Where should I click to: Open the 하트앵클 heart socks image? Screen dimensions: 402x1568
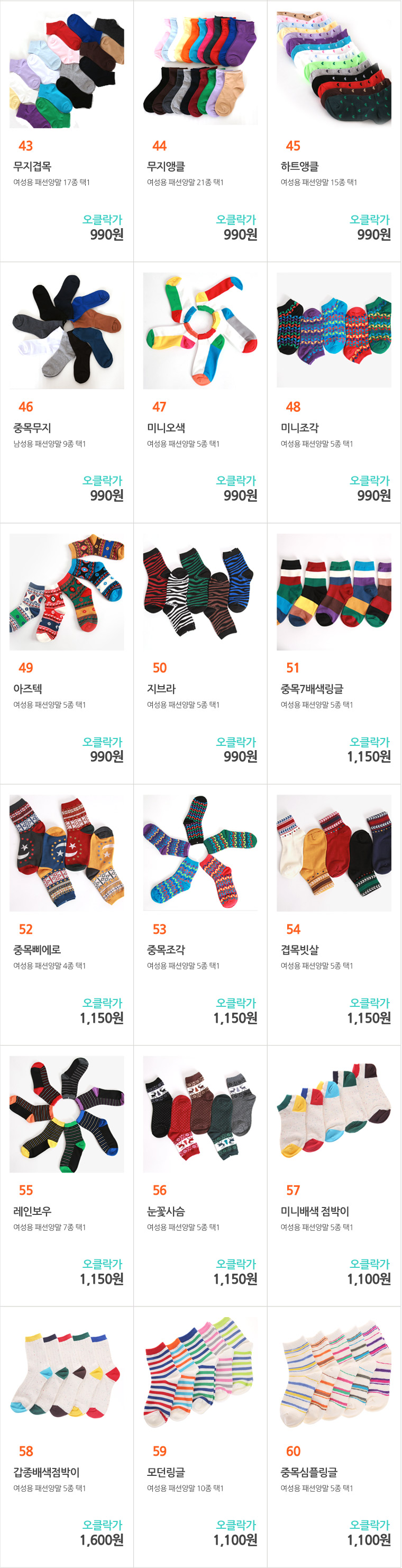tap(334, 69)
